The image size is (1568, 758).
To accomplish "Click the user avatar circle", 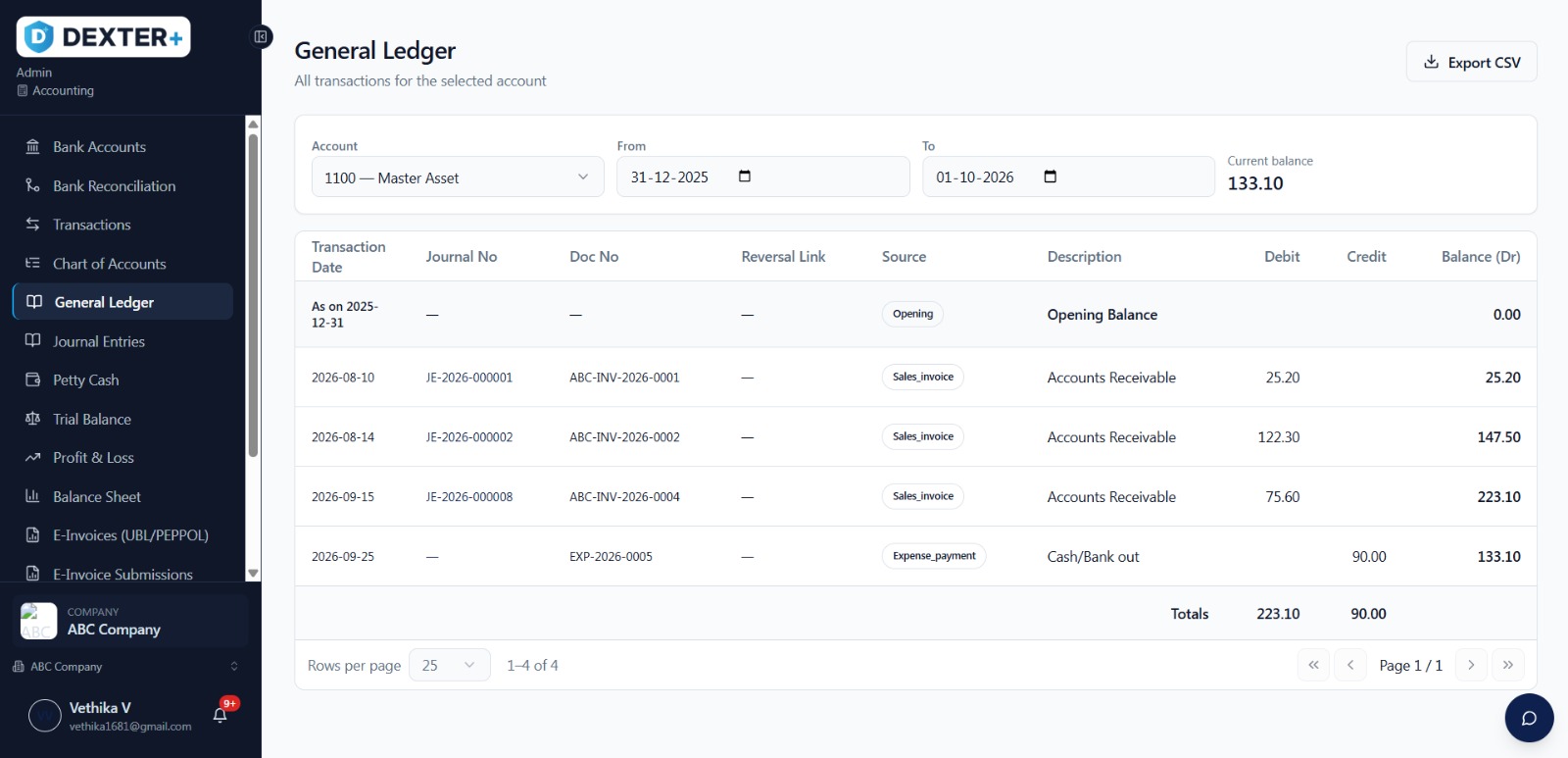I will tap(45, 716).
